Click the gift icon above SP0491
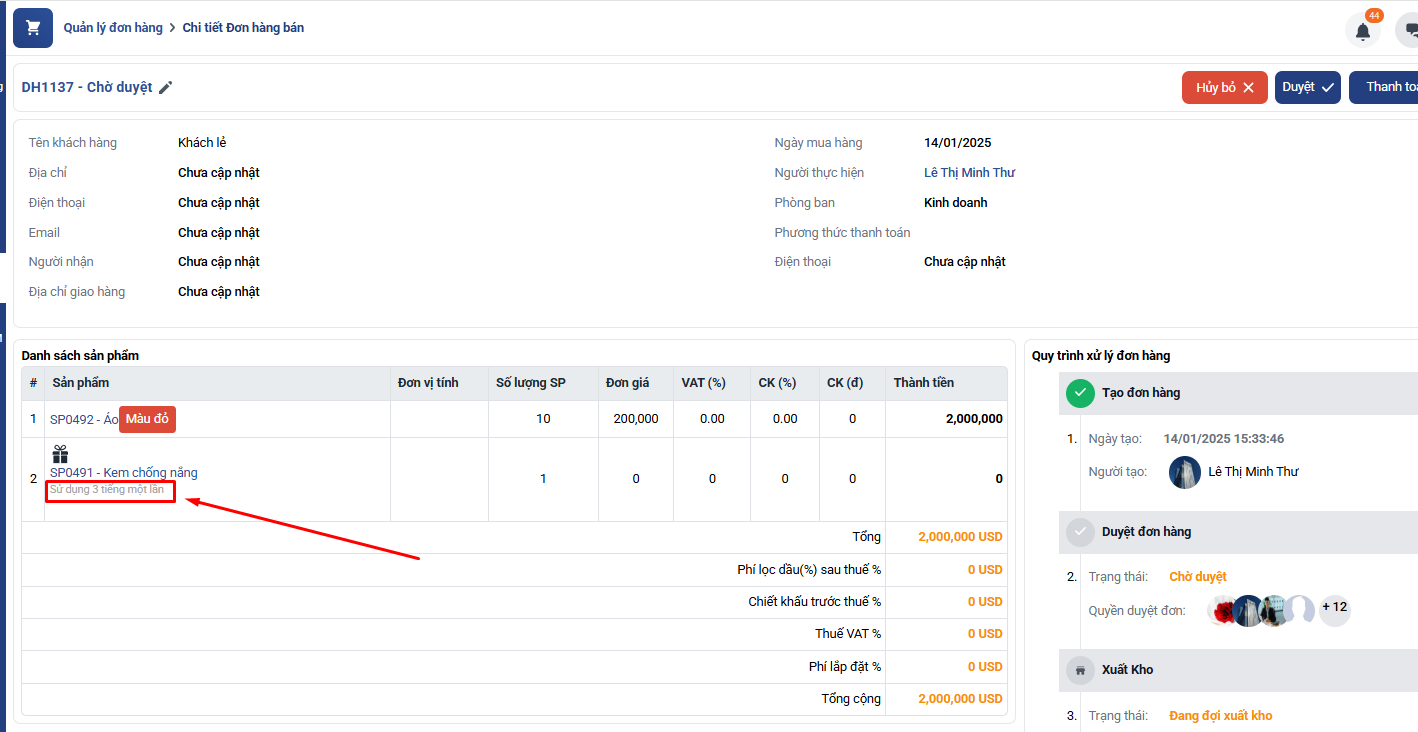The image size is (1418, 732). 60,455
